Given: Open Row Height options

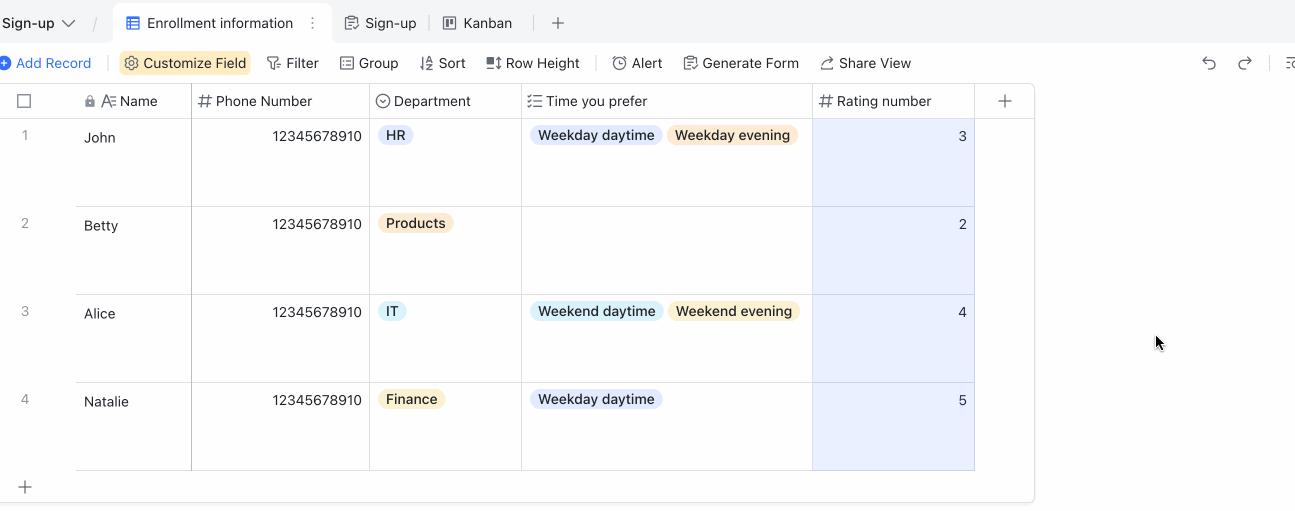Looking at the screenshot, I should point(533,63).
